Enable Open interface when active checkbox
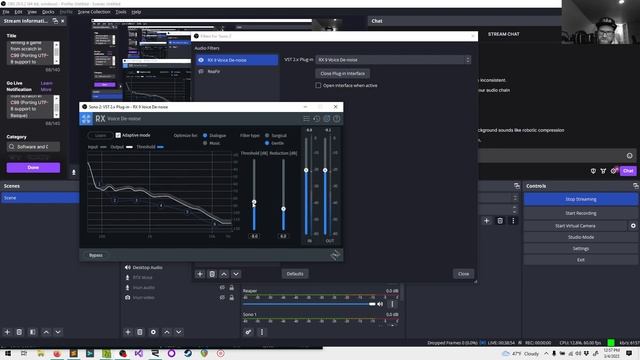This screenshot has width=640, height=360. (x=318, y=85)
